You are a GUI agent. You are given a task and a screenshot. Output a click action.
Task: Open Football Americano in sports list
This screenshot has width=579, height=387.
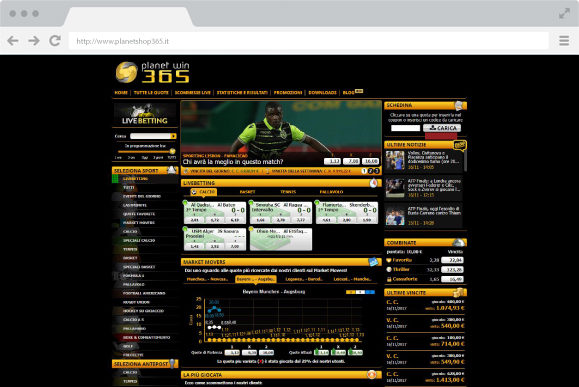point(144,293)
